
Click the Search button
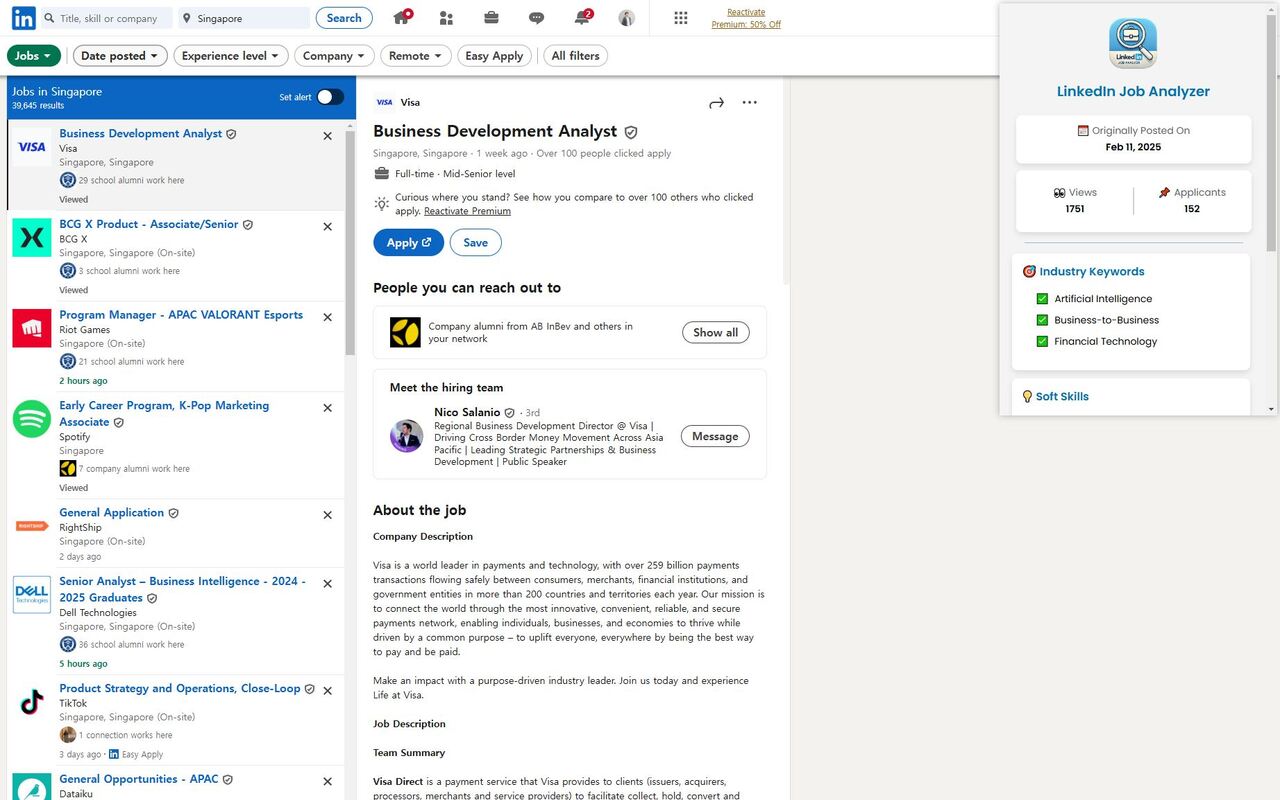coord(344,18)
